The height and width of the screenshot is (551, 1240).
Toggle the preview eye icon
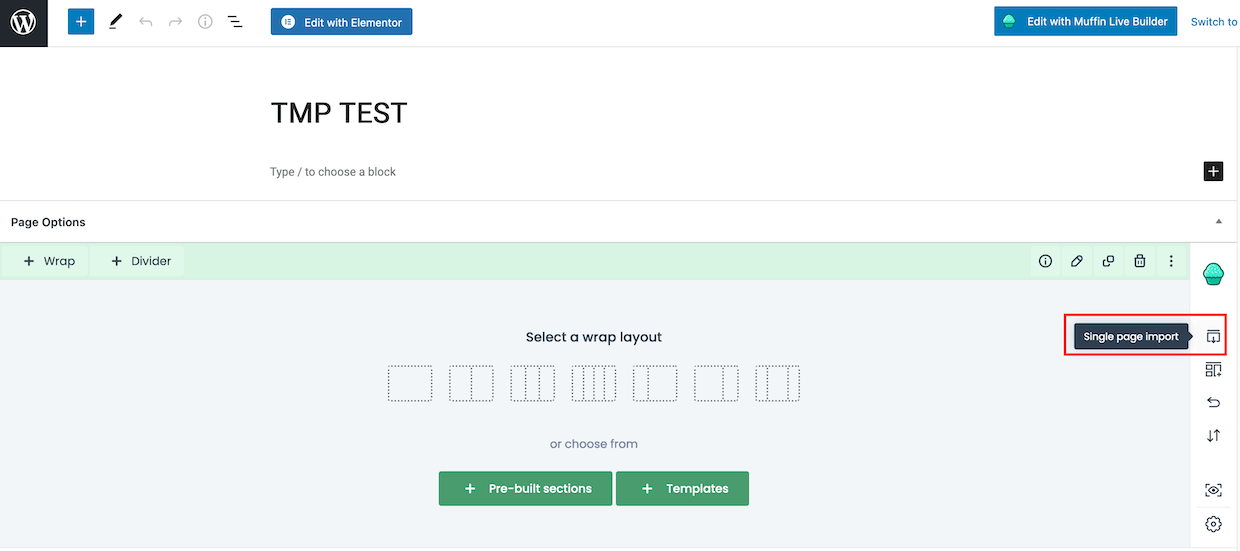[x=1213, y=490]
